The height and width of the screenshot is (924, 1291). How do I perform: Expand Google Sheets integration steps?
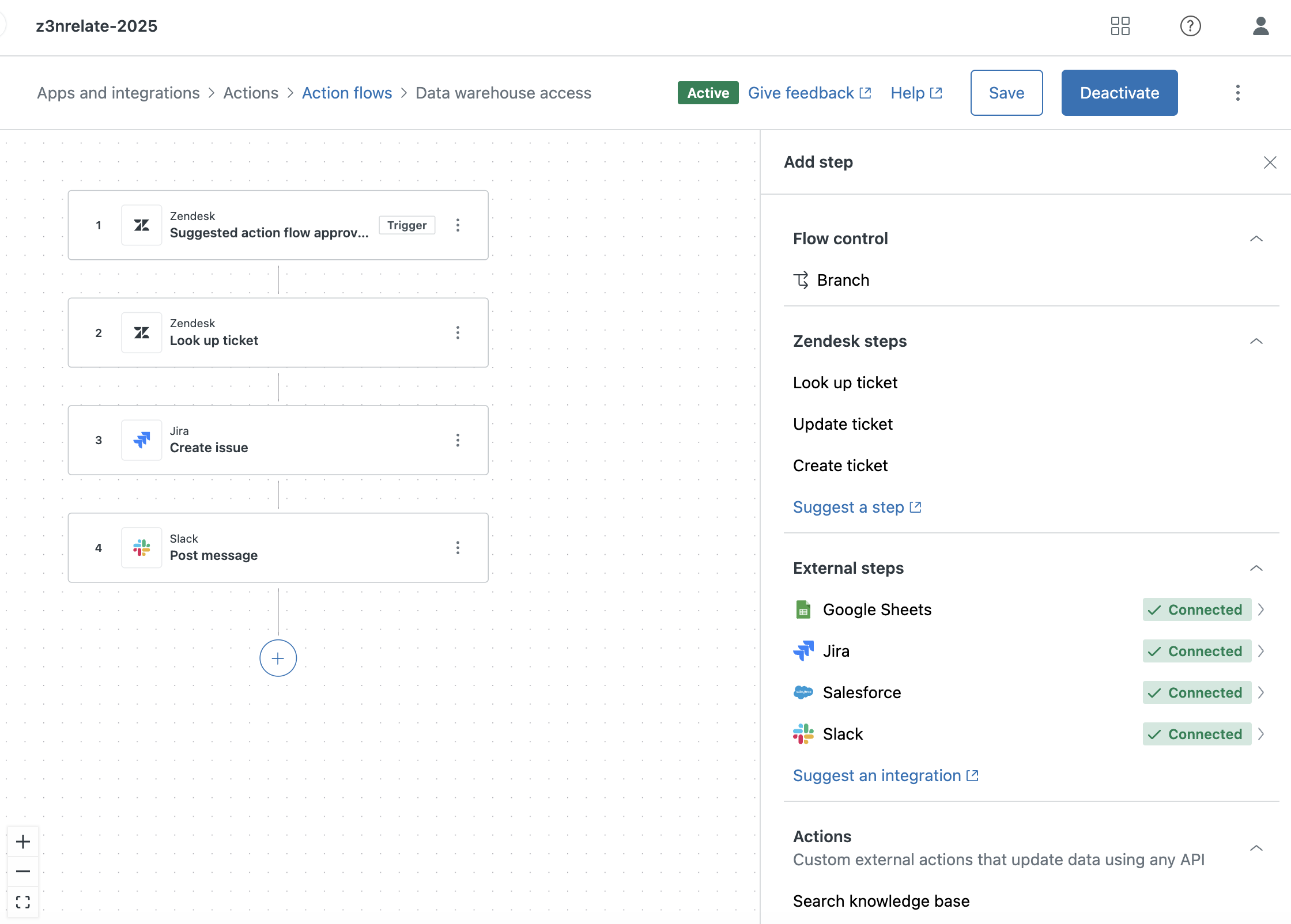[x=1260, y=609]
